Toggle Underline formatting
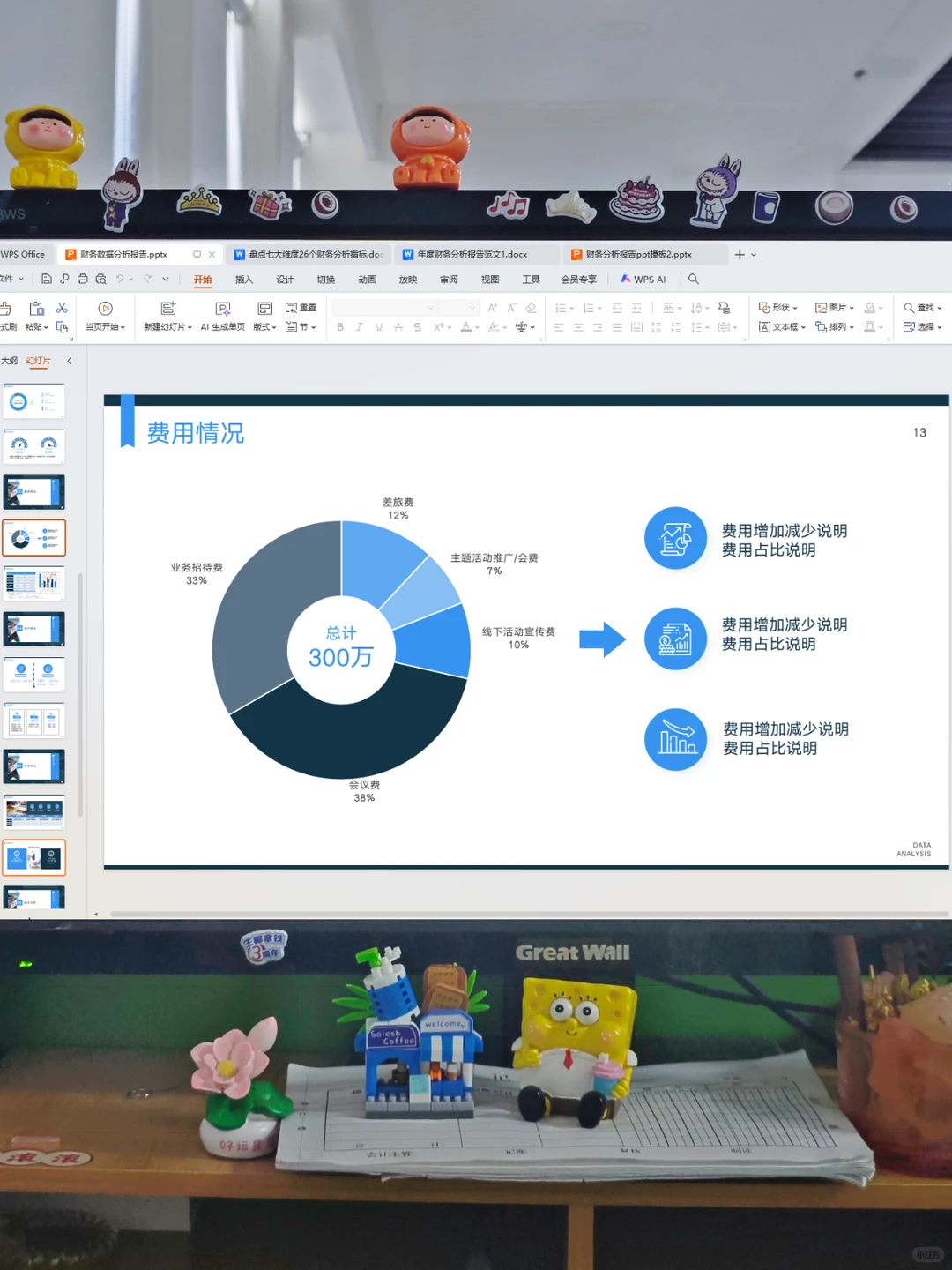Screen dimensions: 952x1270 coord(379,327)
